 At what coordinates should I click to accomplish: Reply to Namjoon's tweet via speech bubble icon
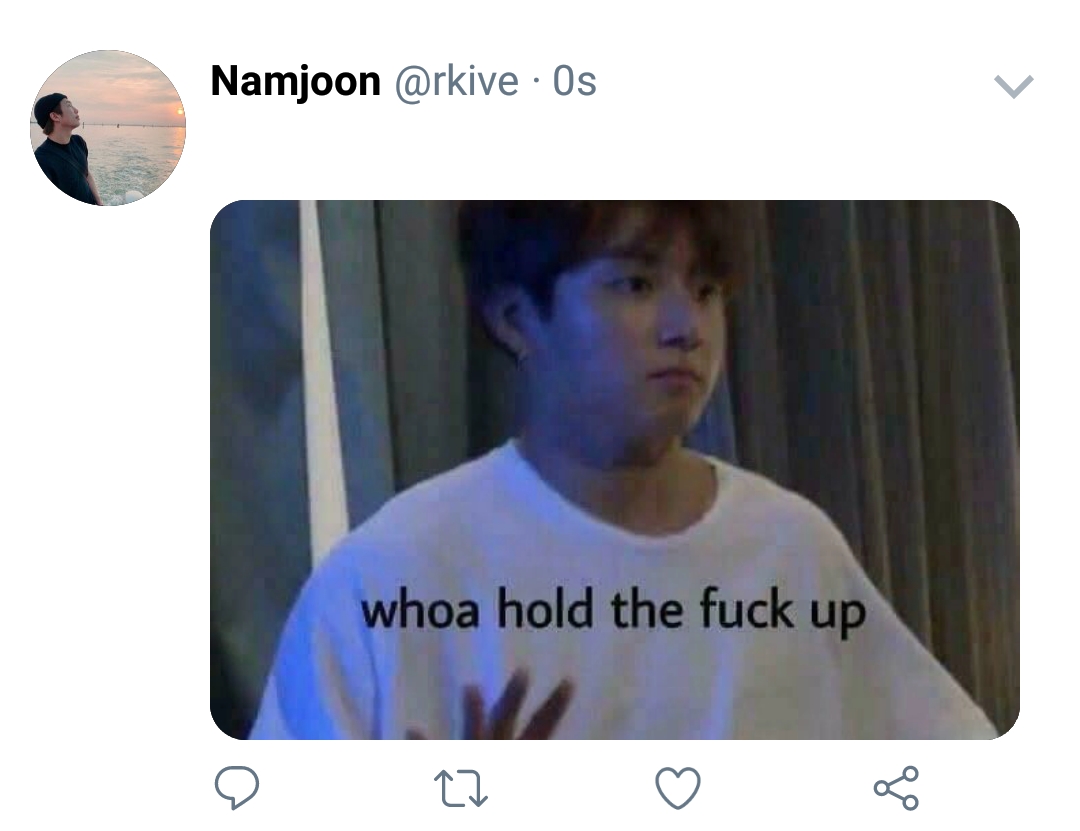237,787
